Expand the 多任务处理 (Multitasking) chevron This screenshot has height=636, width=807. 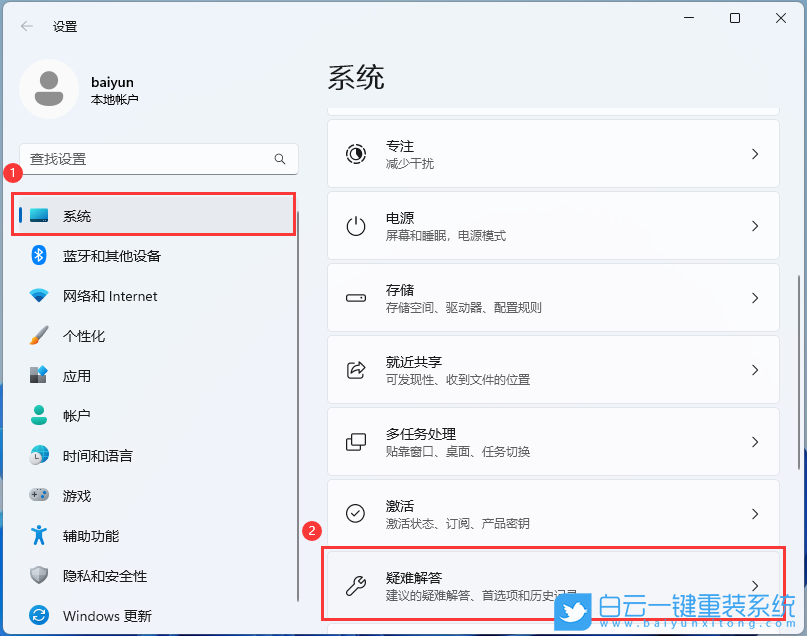pyautogui.click(x=755, y=441)
